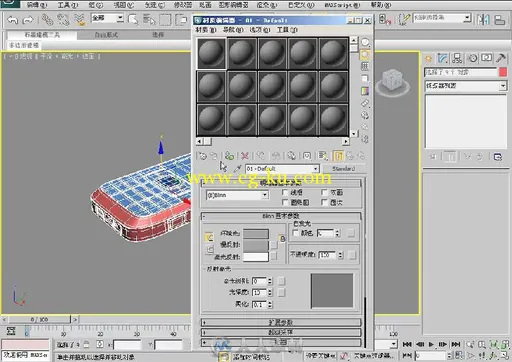This screenshot has height=362, width=512.
Task: Expand the 扩展参数 rollout
Action: pos(281,323)
